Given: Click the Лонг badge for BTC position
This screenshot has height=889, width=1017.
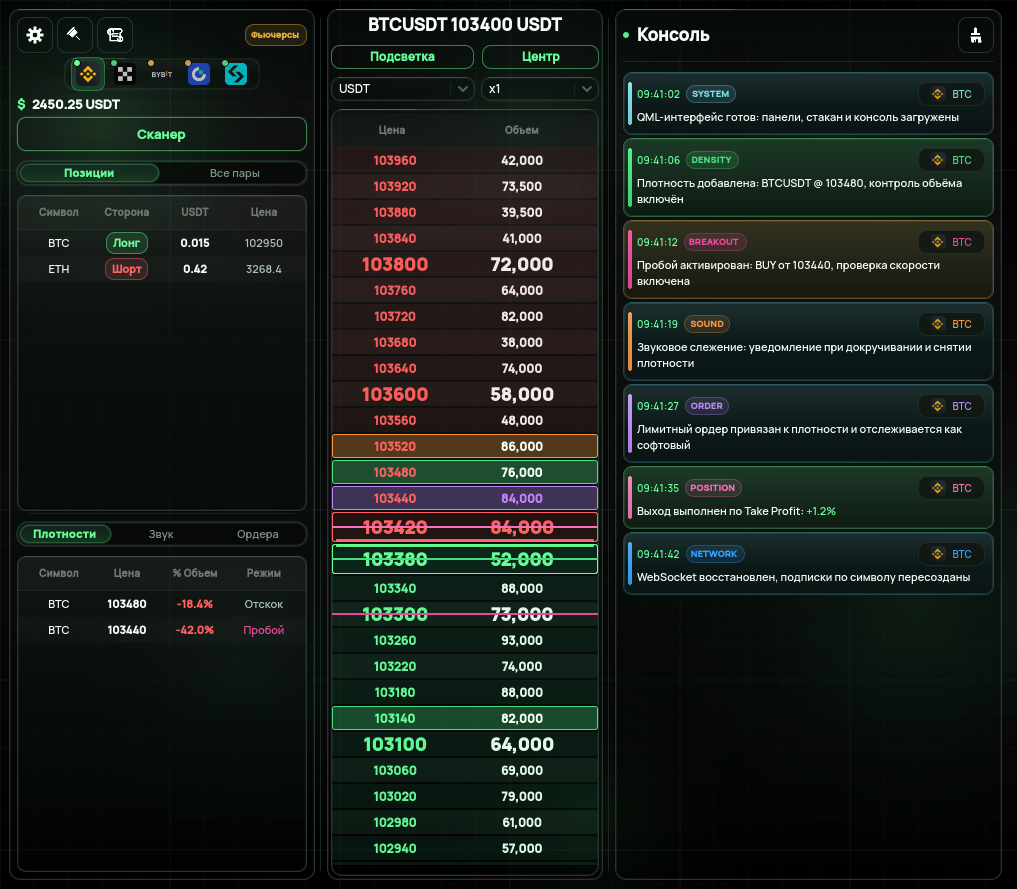Looking at the screenshot, I should [126, 243].
